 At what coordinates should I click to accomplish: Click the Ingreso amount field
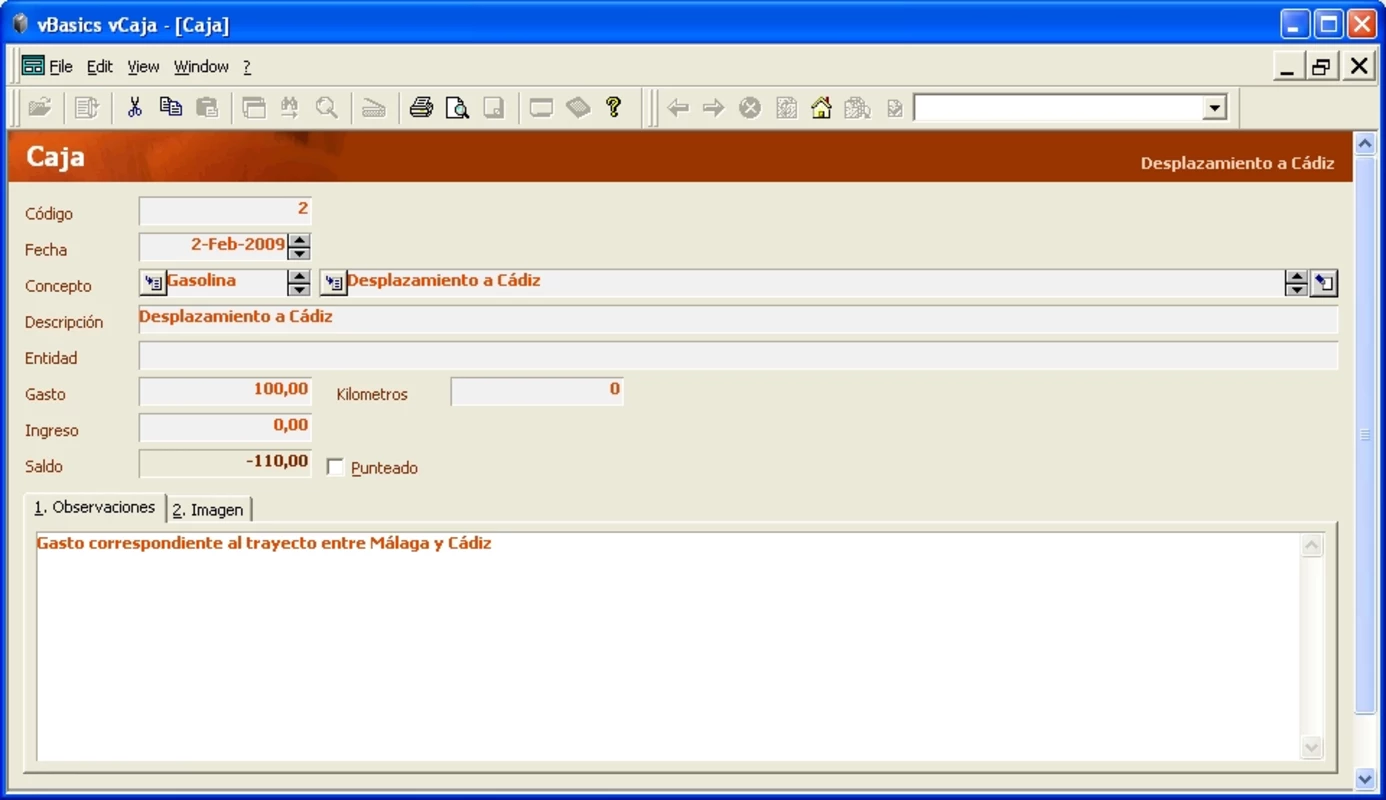(x=225, y=427)
